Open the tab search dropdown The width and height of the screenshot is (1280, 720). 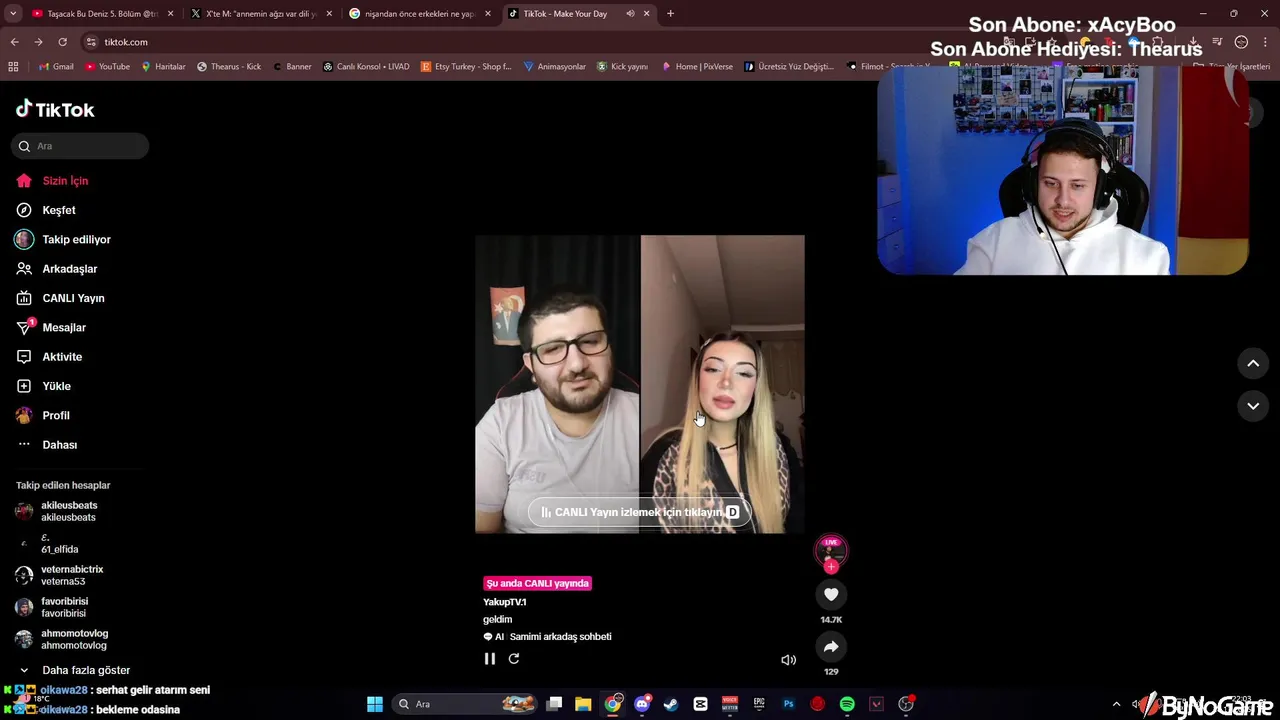click(13, 14)
